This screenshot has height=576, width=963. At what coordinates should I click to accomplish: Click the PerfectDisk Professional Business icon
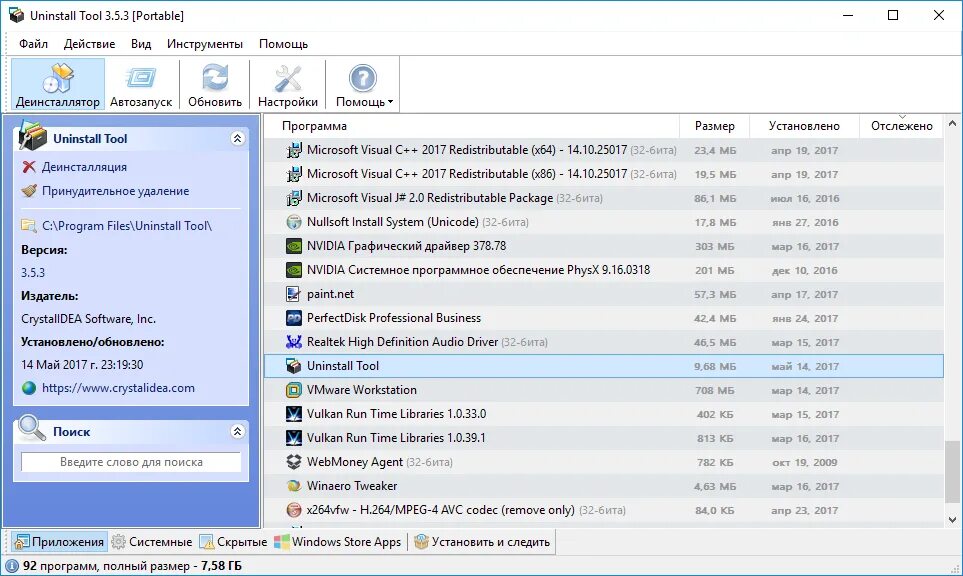coord(294,317)
